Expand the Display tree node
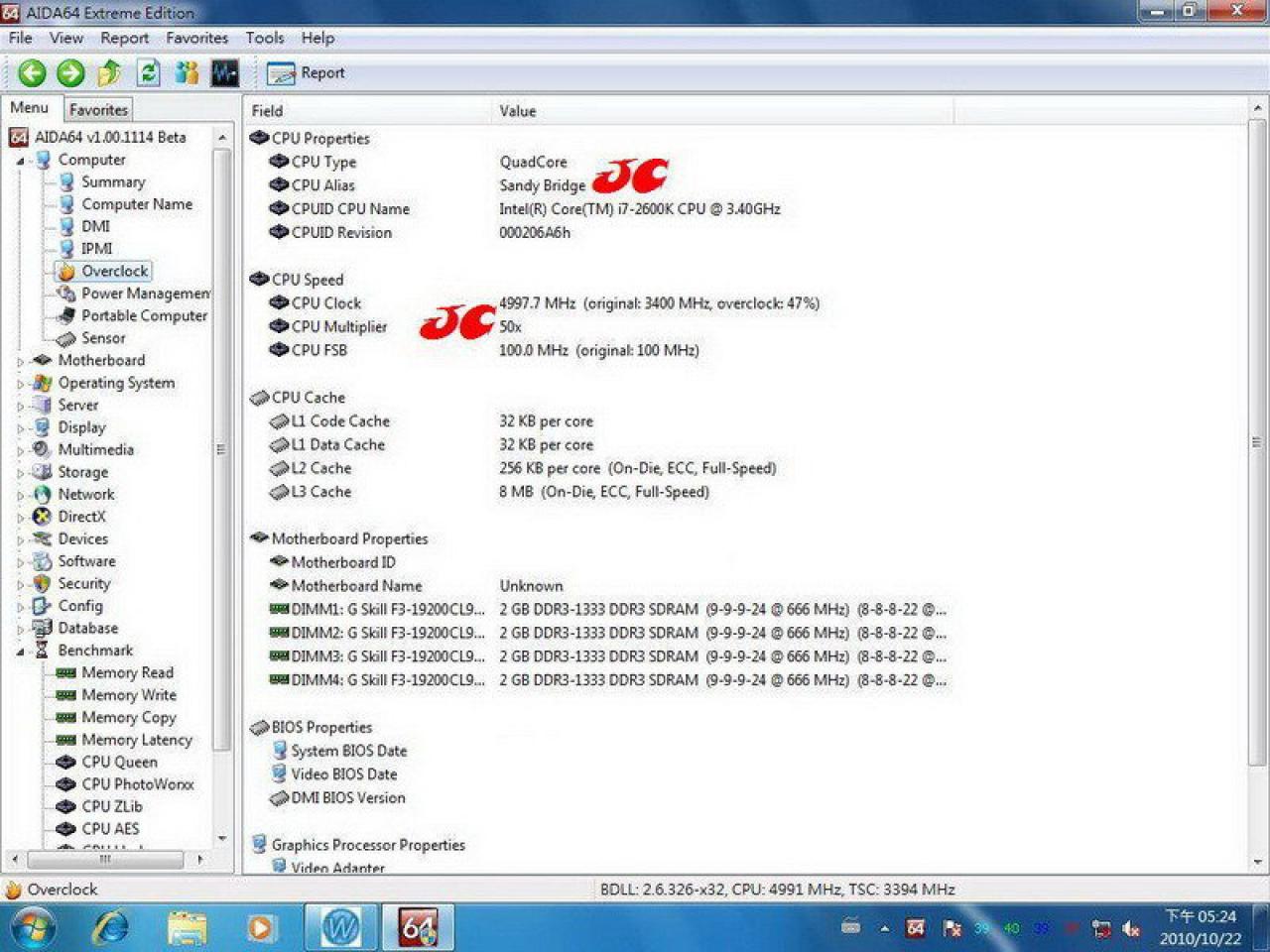The width and height of the screenshot is (1270, 952). click(x=20, y=428)
